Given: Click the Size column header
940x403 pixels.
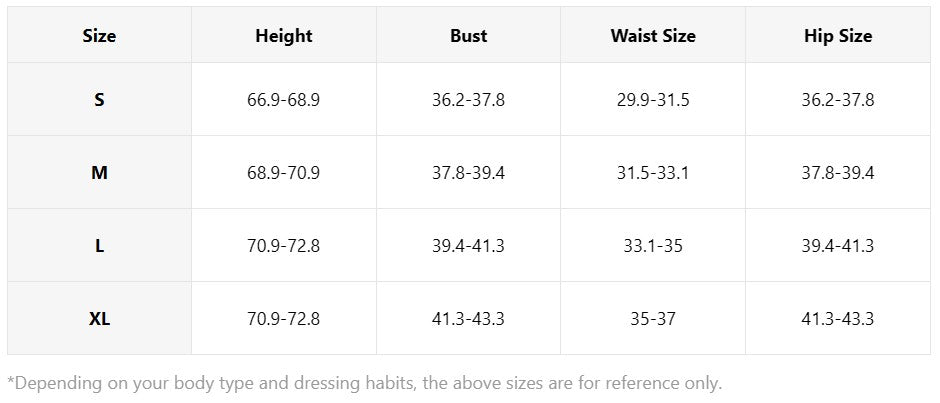Looking at the screenshot, I should pos(100,35).
